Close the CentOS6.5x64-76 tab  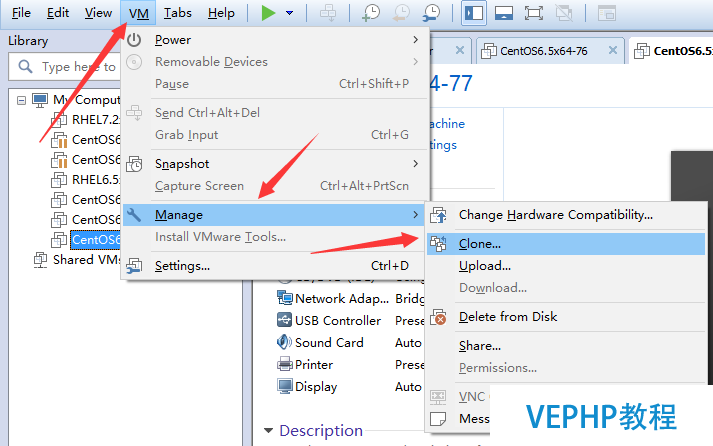tap(613, 50)
